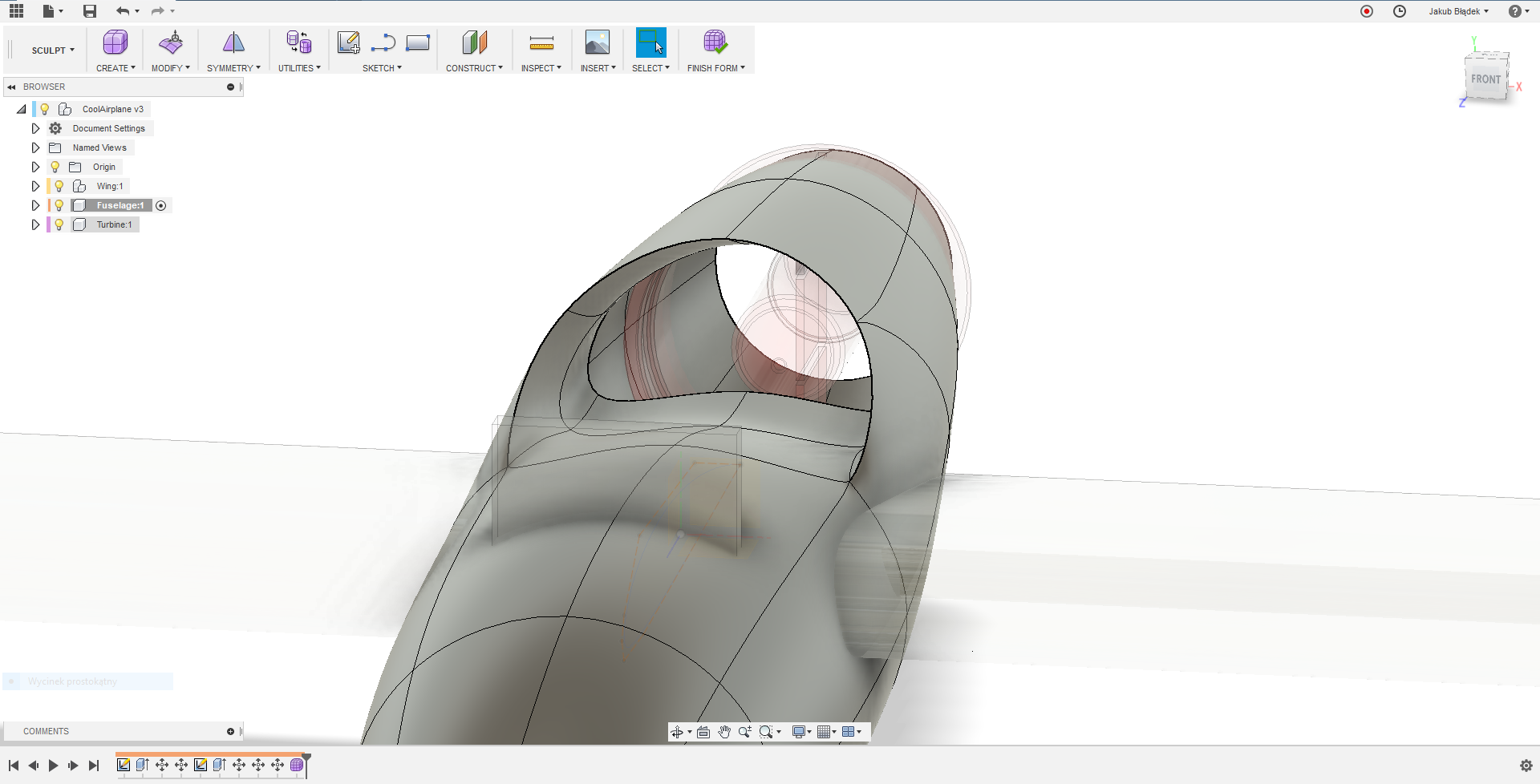1540x784 pixels.
Task: Click the Save icon
Action: click(90, 11)
